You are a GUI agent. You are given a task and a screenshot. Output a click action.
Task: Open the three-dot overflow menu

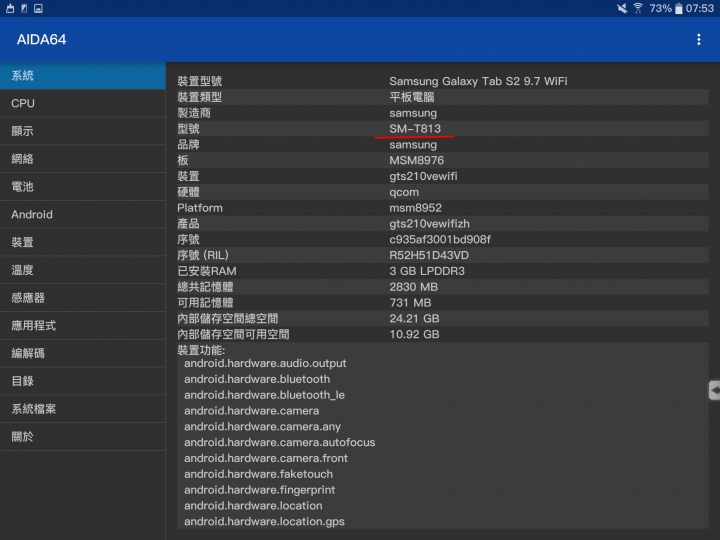coord(698,39)
